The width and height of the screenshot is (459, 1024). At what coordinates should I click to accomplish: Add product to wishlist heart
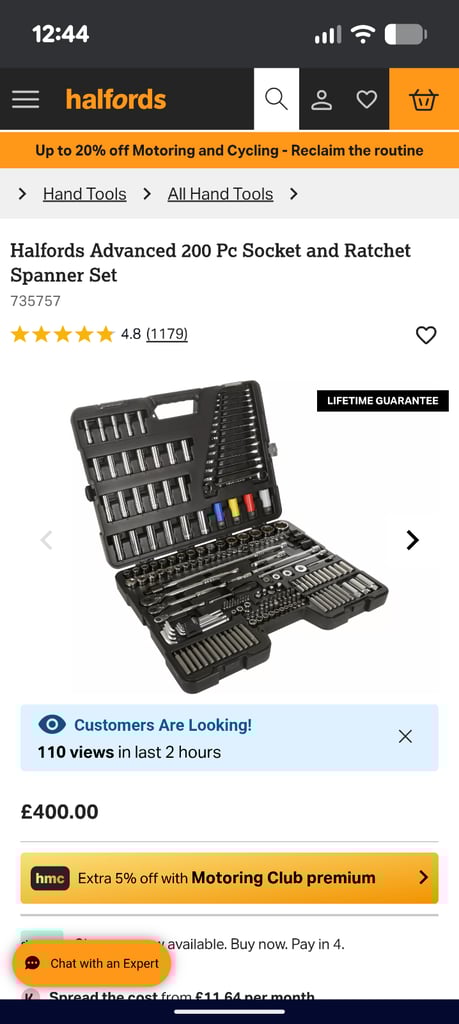[x=426, y=335]
